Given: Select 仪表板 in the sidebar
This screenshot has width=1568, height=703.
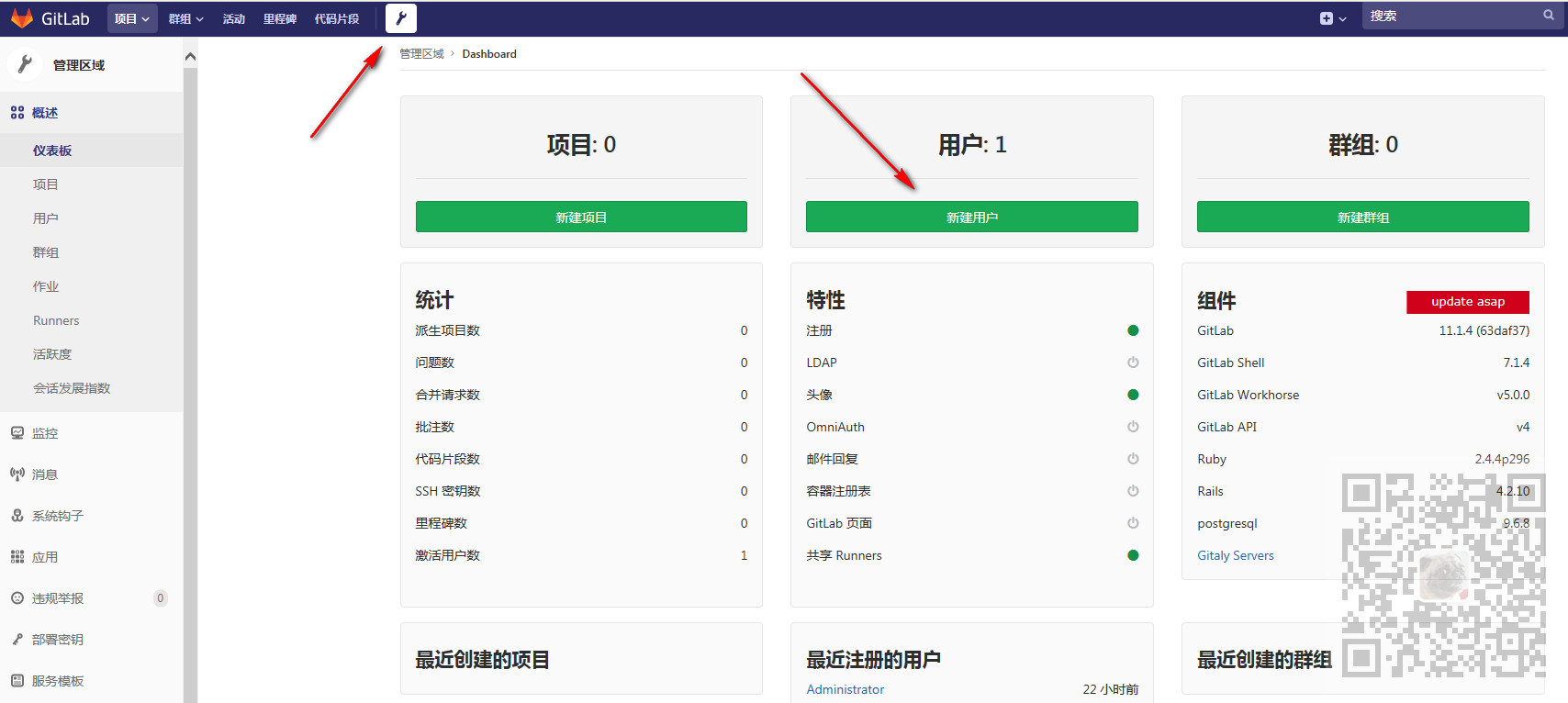Looking at the screenshot, I should click(52, 151).
